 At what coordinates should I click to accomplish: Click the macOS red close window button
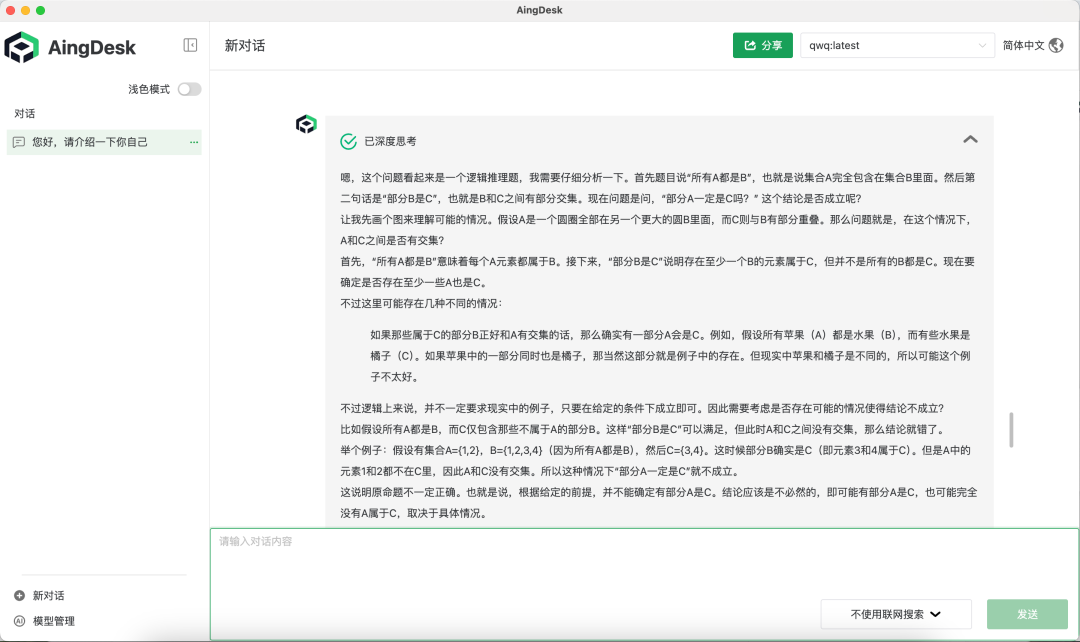click(10, 10)
